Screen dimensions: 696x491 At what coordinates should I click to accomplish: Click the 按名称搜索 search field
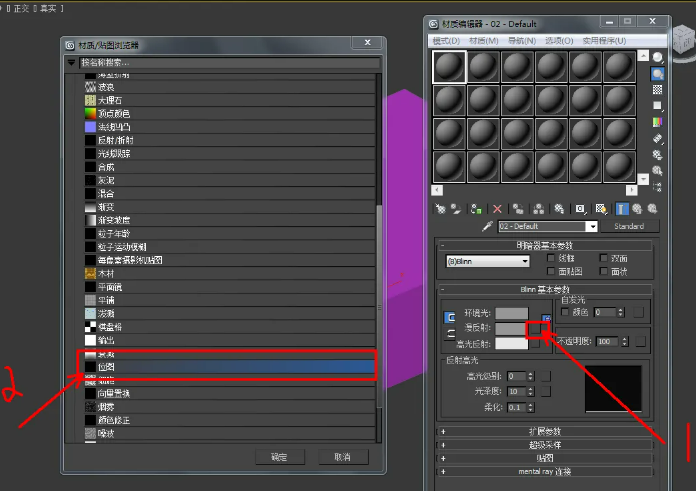click(229, 63)
